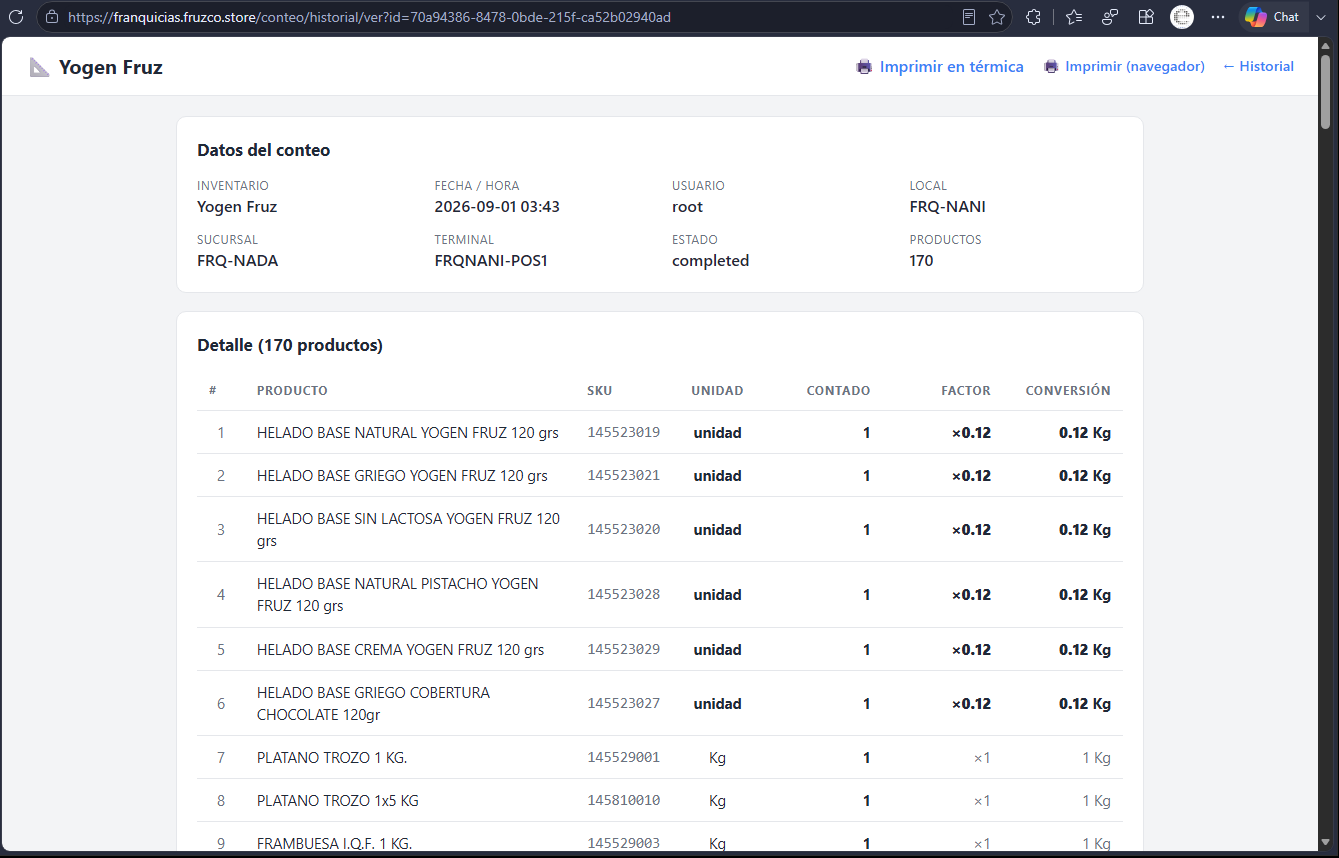1339x858 pixels.
Task: Select the Usuario value root
Action: [x=687, y=207]
